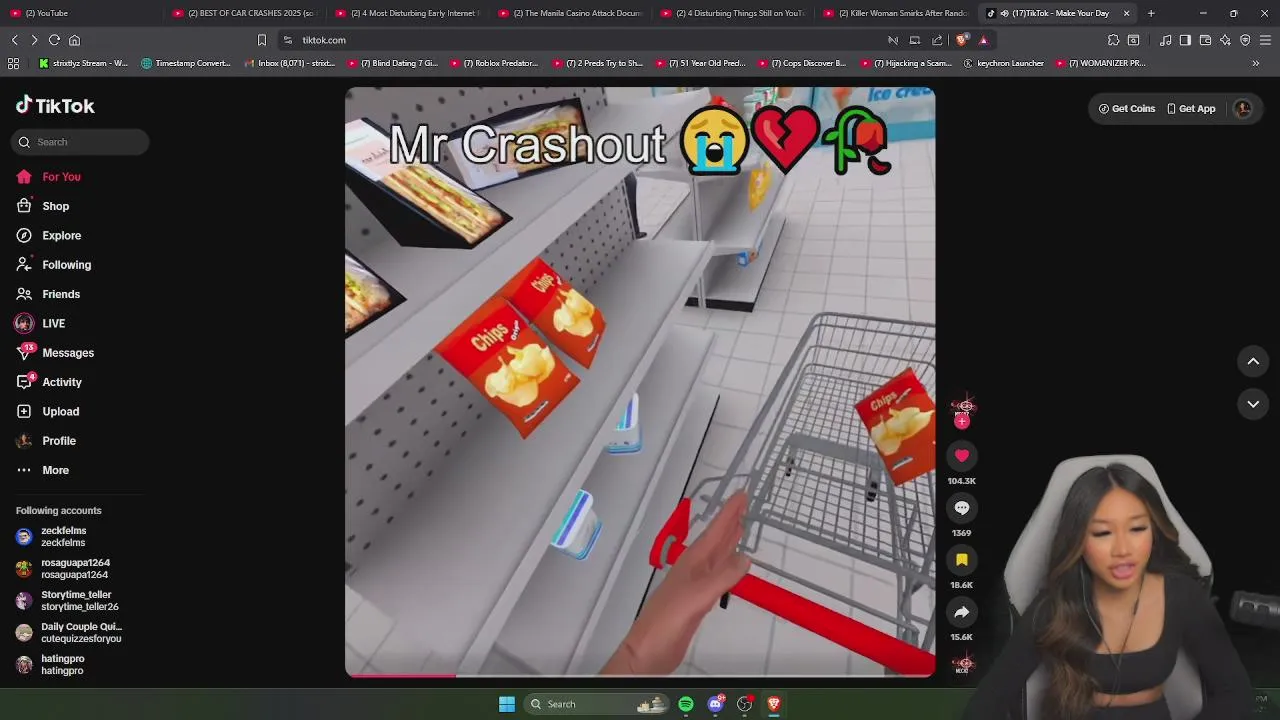Bookmark this page in the address bar

point(262,40)
